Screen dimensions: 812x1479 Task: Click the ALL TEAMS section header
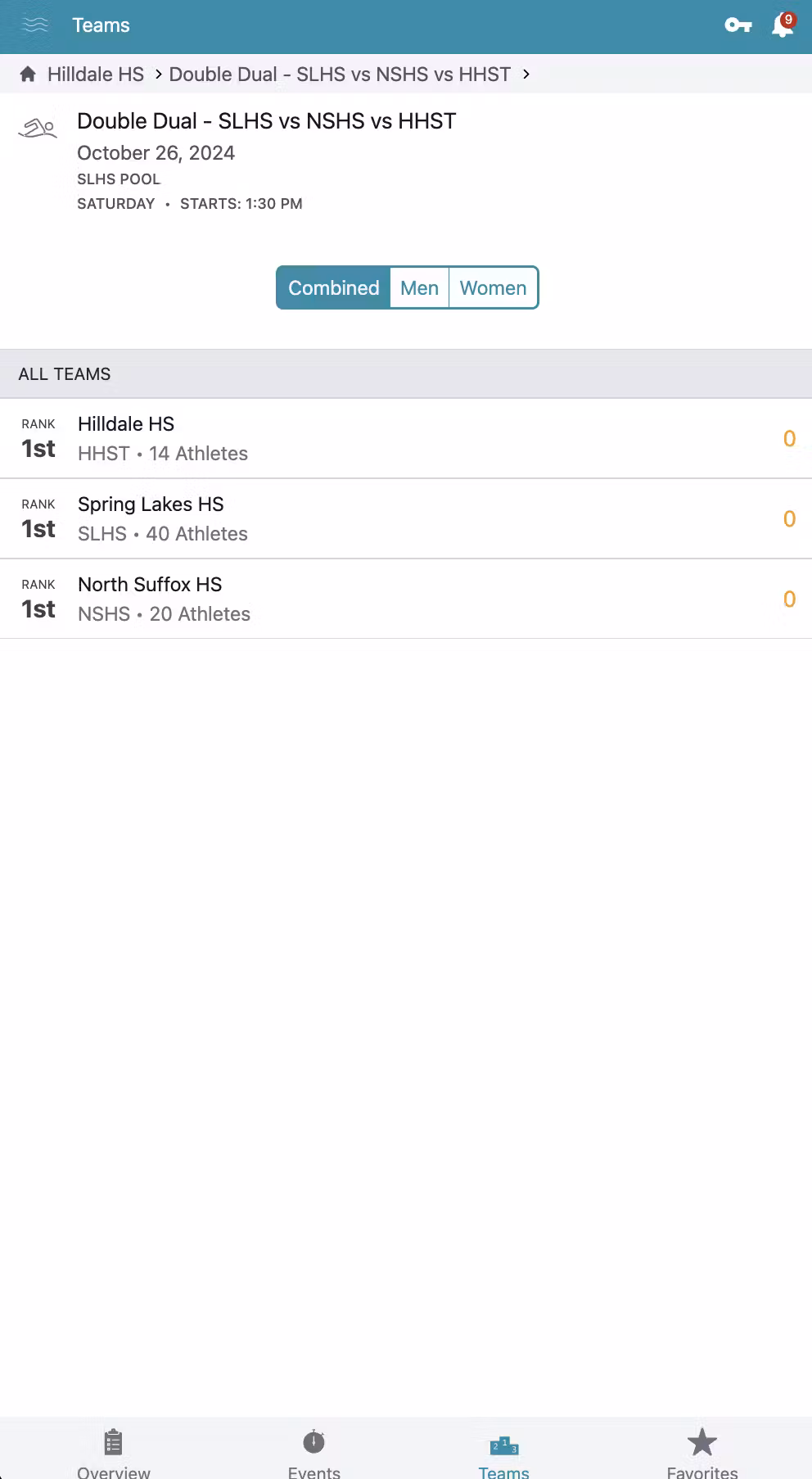point(65,374)
